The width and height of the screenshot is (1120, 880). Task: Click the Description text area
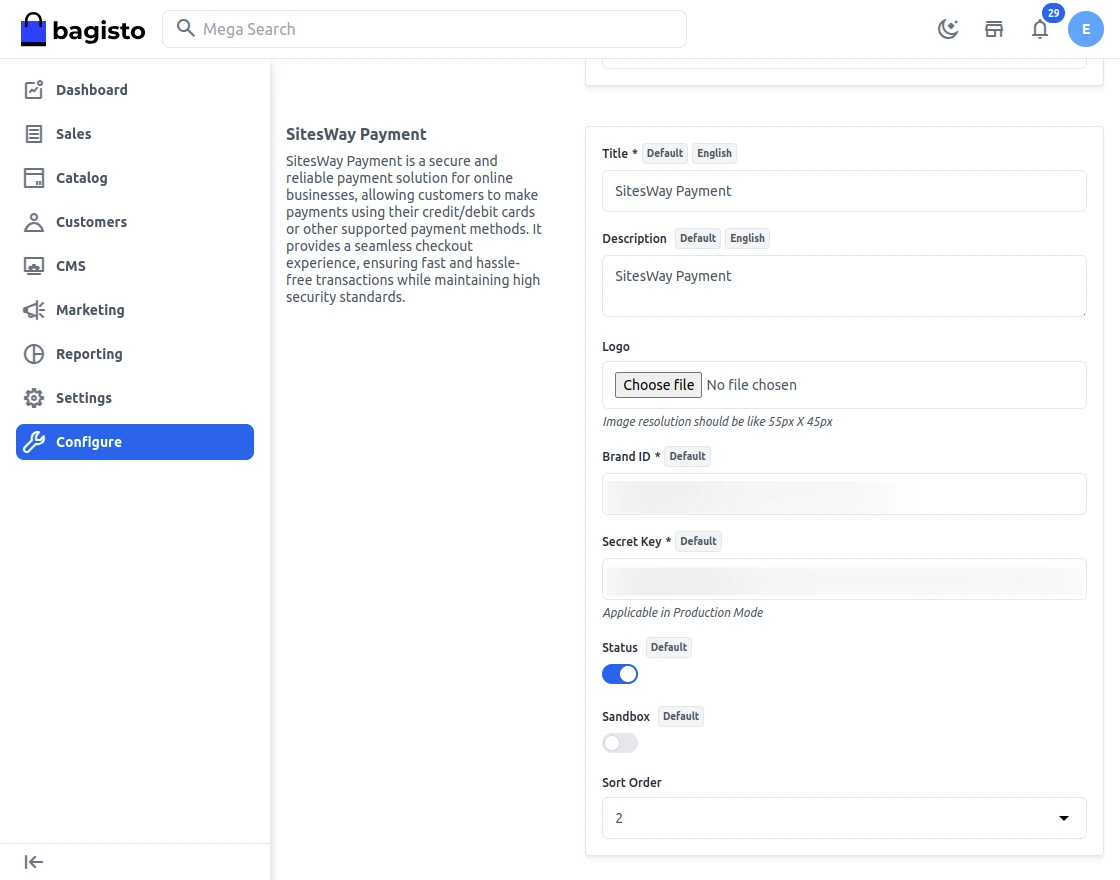[x=844, y=286]
